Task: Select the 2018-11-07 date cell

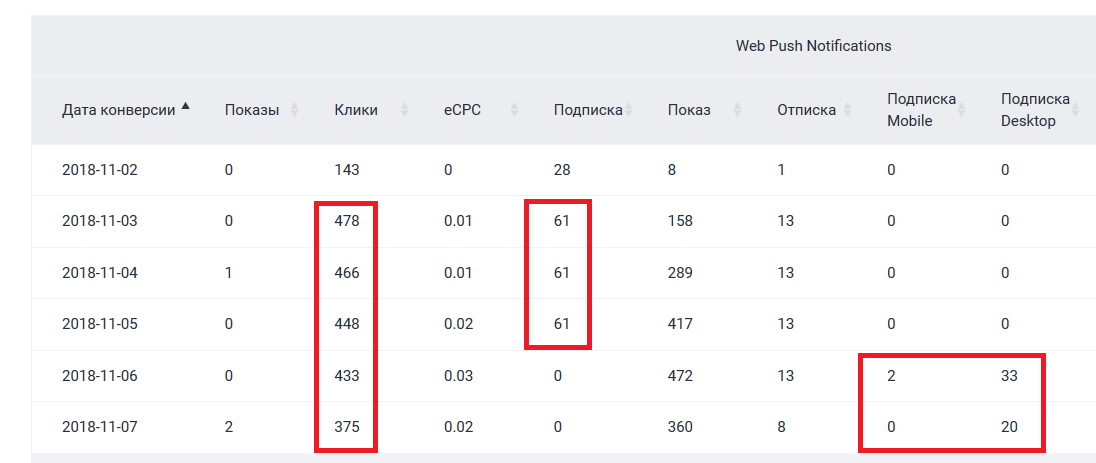Action: pos(99,427)
